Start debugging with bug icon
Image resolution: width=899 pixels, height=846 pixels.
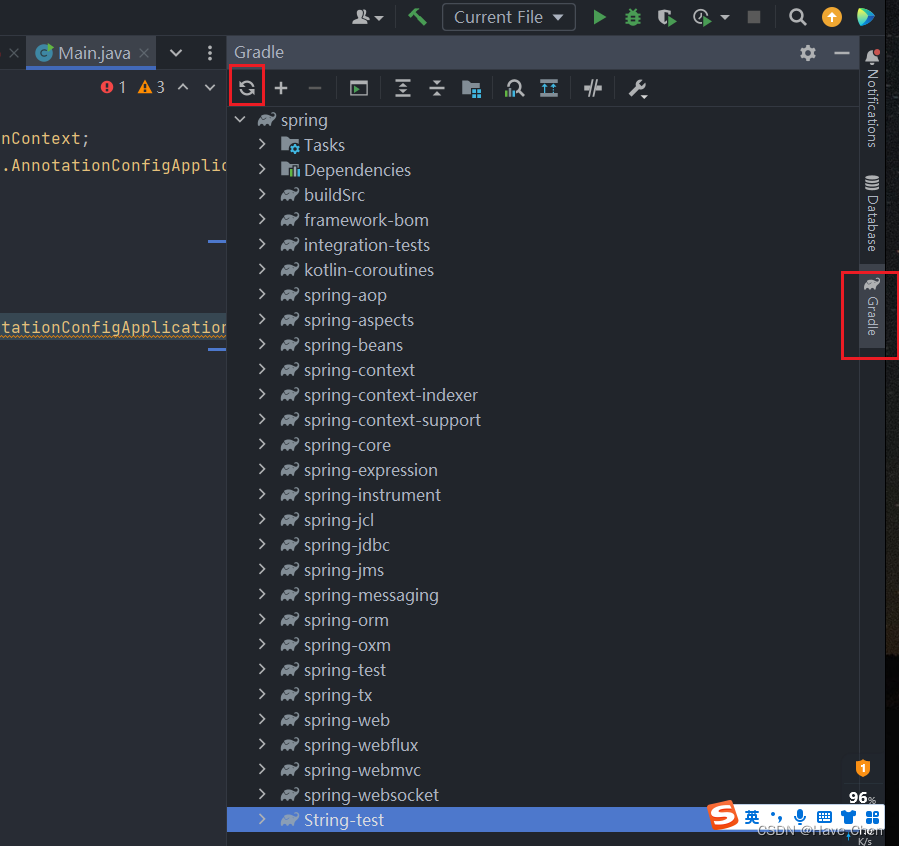[632, 17]
